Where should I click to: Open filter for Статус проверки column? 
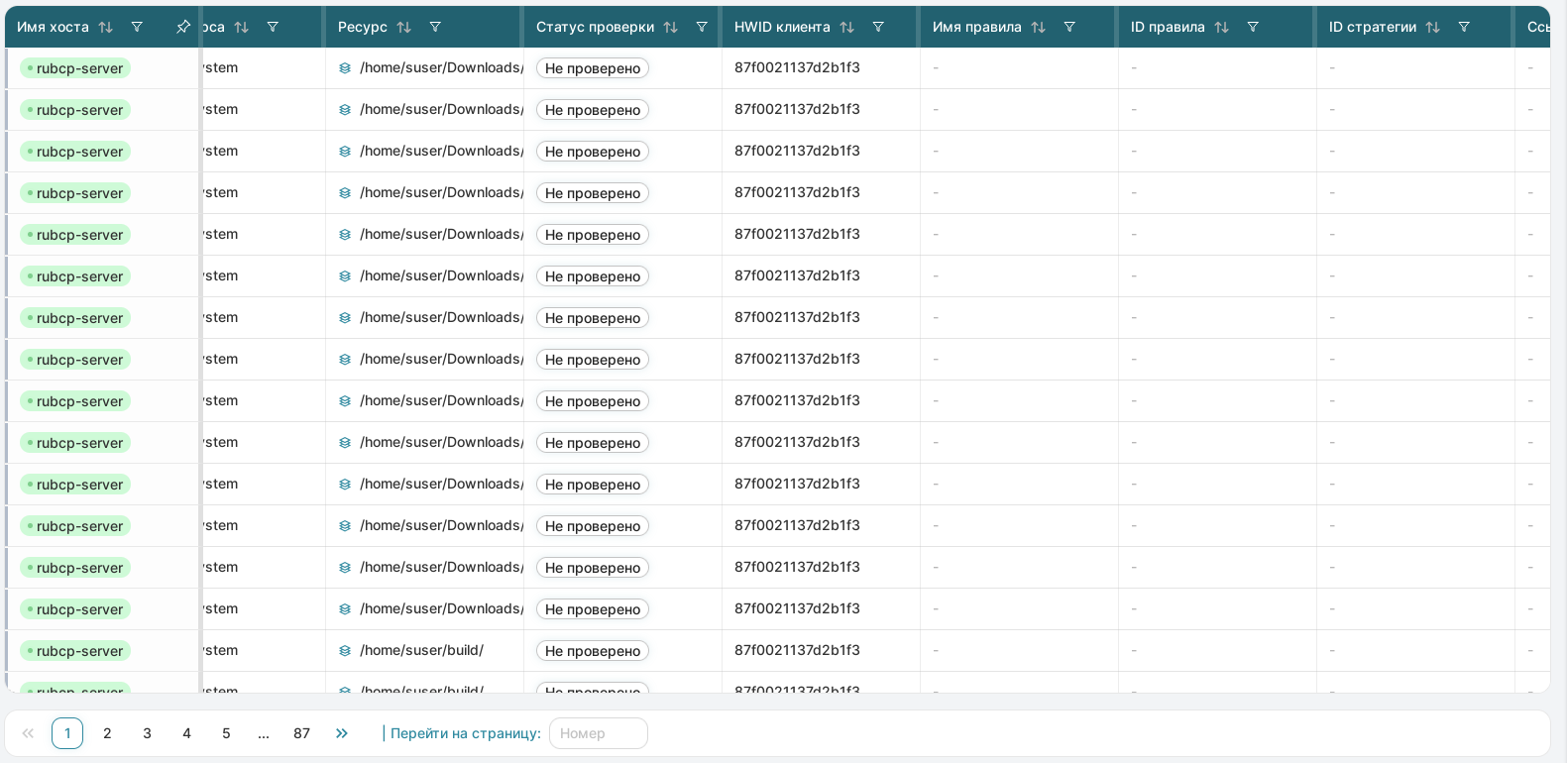[702, 27]
